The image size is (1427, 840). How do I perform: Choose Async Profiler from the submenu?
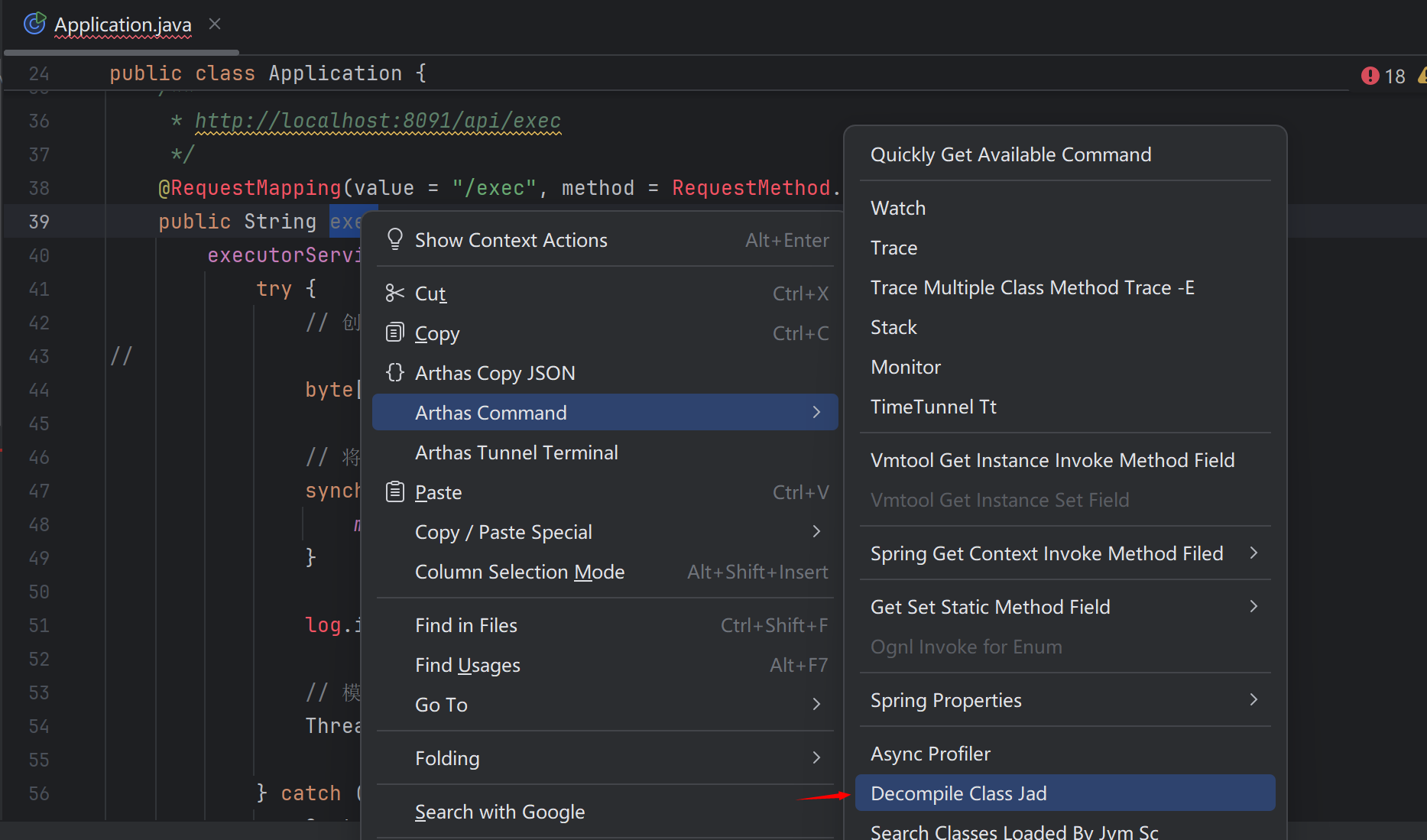[930, 754]
